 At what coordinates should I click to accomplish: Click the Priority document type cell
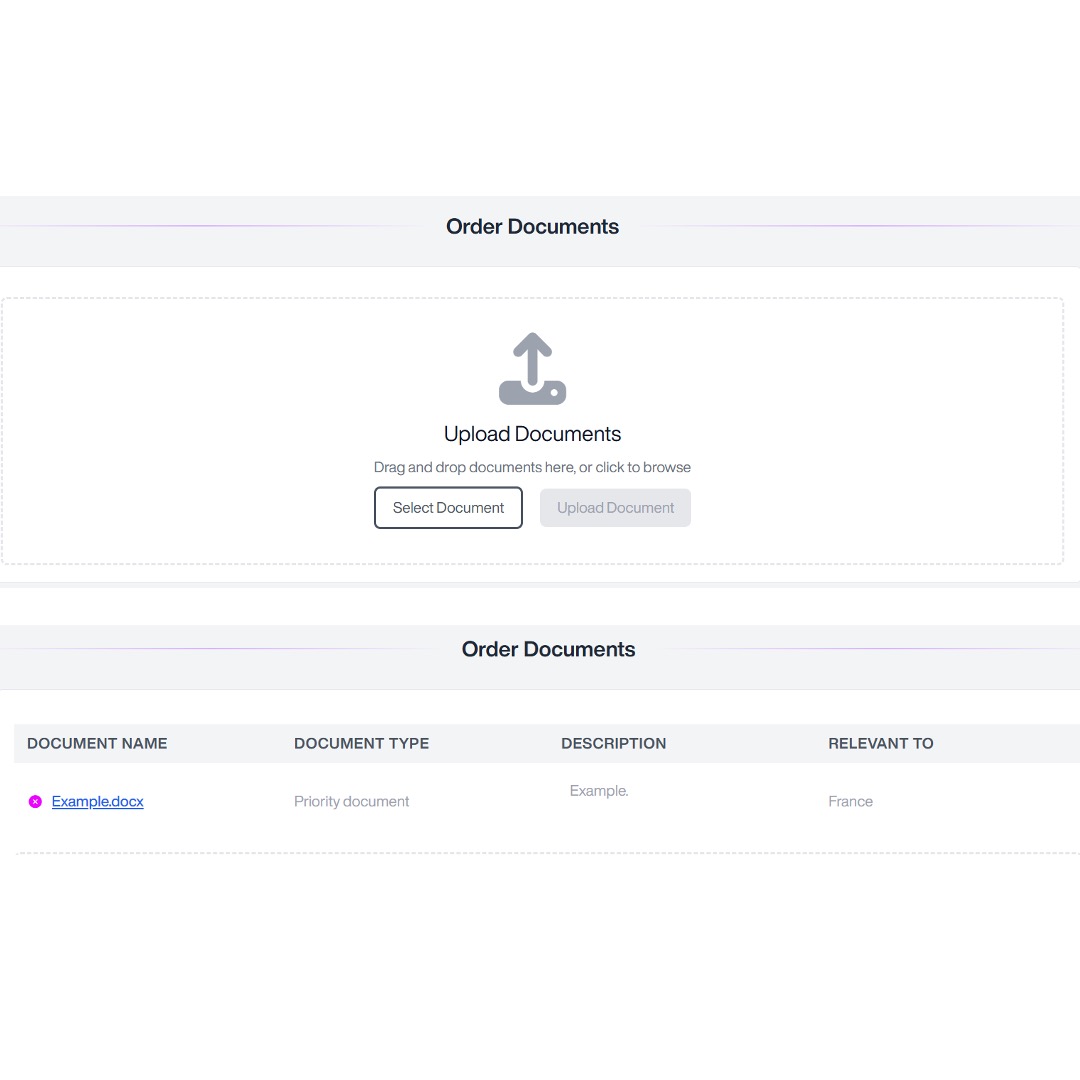coord(351,802)
